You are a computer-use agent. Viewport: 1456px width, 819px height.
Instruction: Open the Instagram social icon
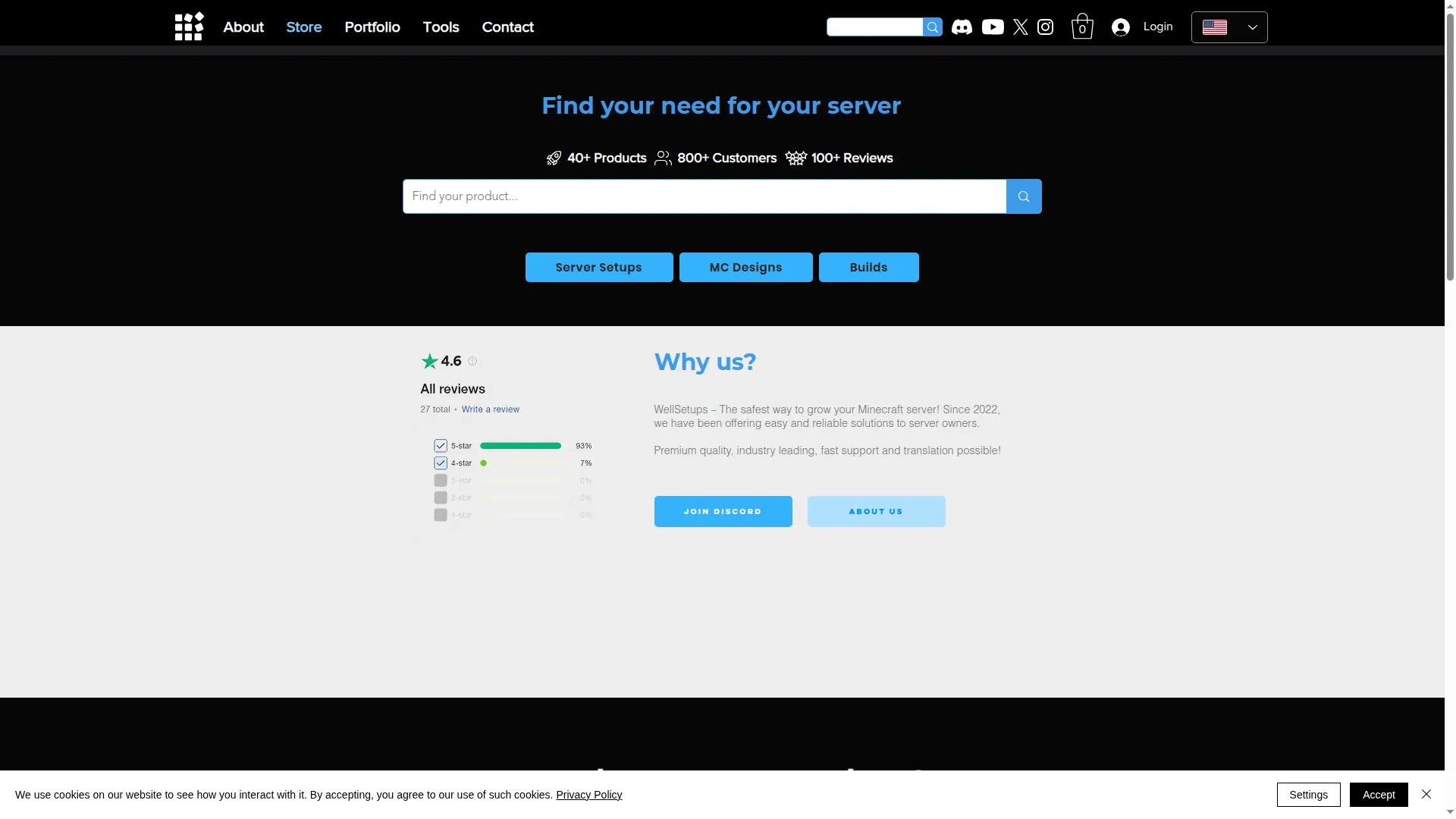[1045, 27]
